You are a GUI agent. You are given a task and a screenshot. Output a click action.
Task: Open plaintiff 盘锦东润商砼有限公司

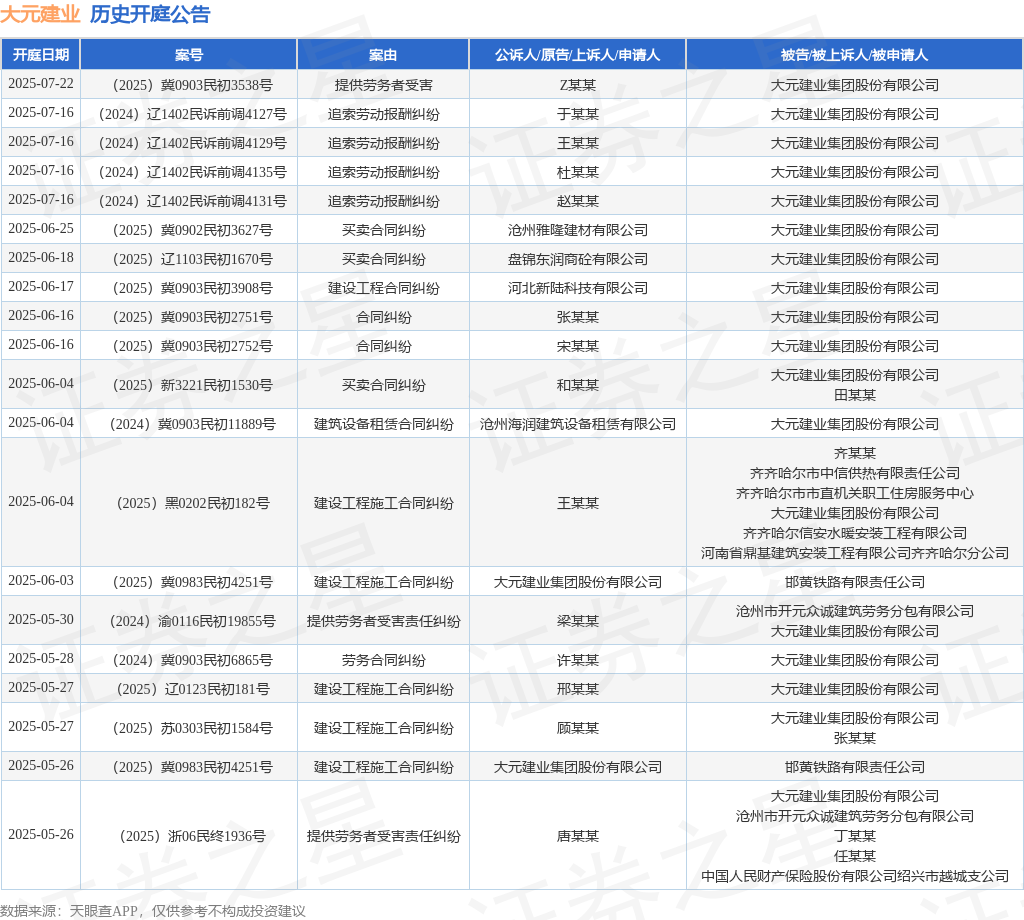pos(577,259)
